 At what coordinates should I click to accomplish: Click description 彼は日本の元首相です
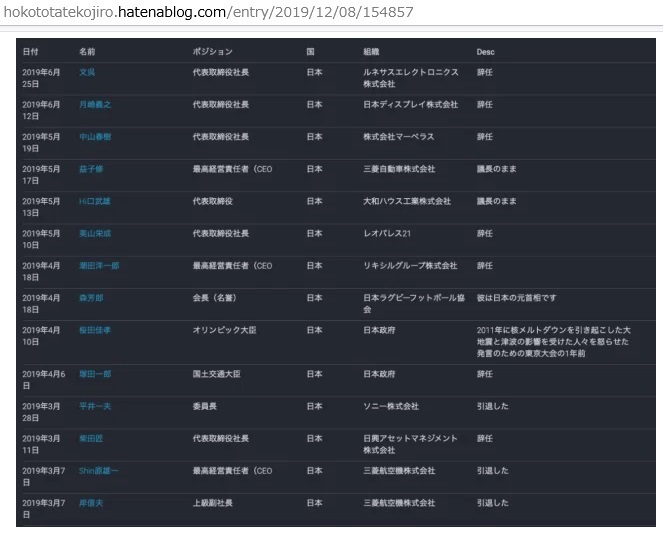coord(517,298)
